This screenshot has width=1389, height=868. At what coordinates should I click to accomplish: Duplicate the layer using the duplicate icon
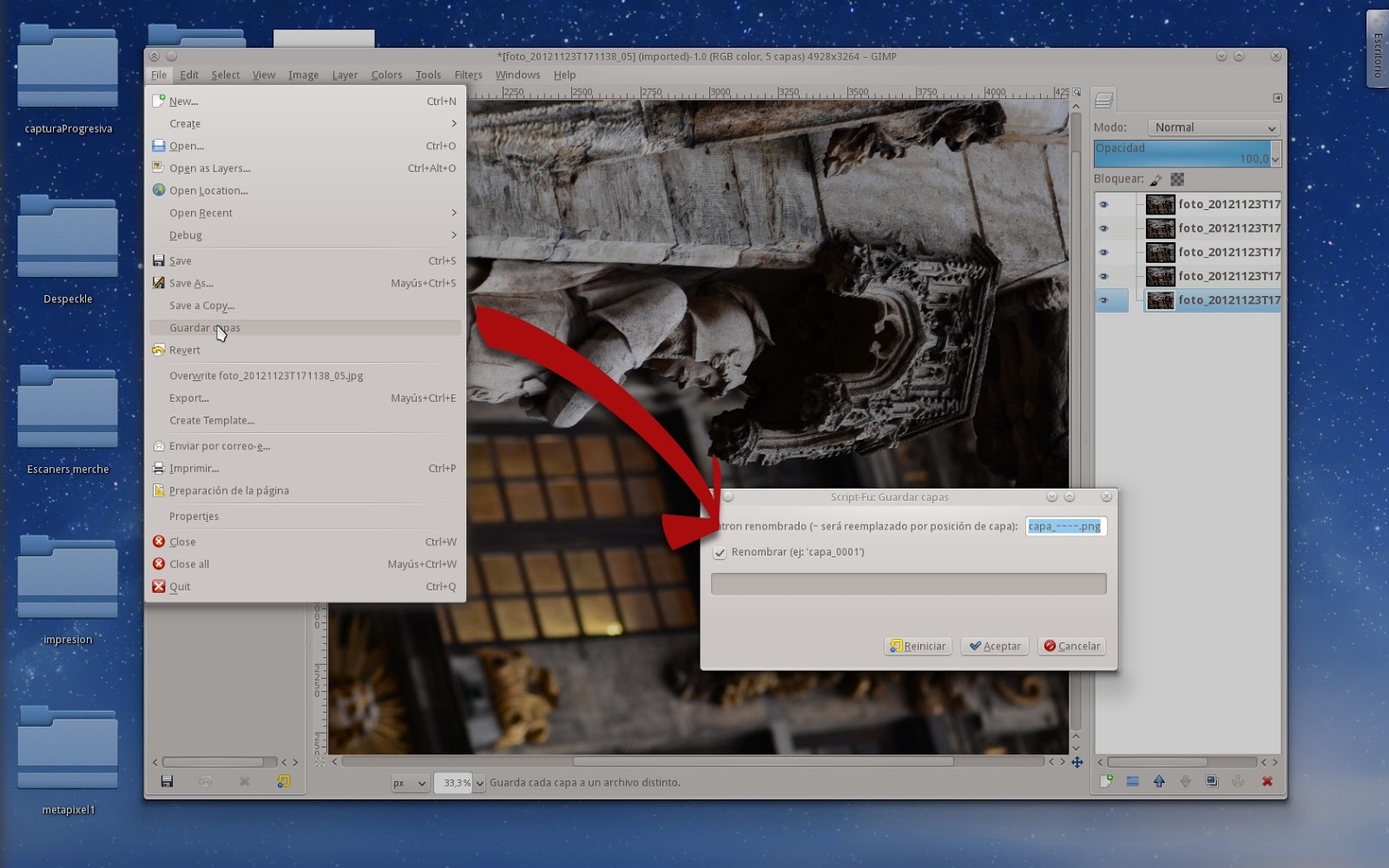coord(1212,781)
